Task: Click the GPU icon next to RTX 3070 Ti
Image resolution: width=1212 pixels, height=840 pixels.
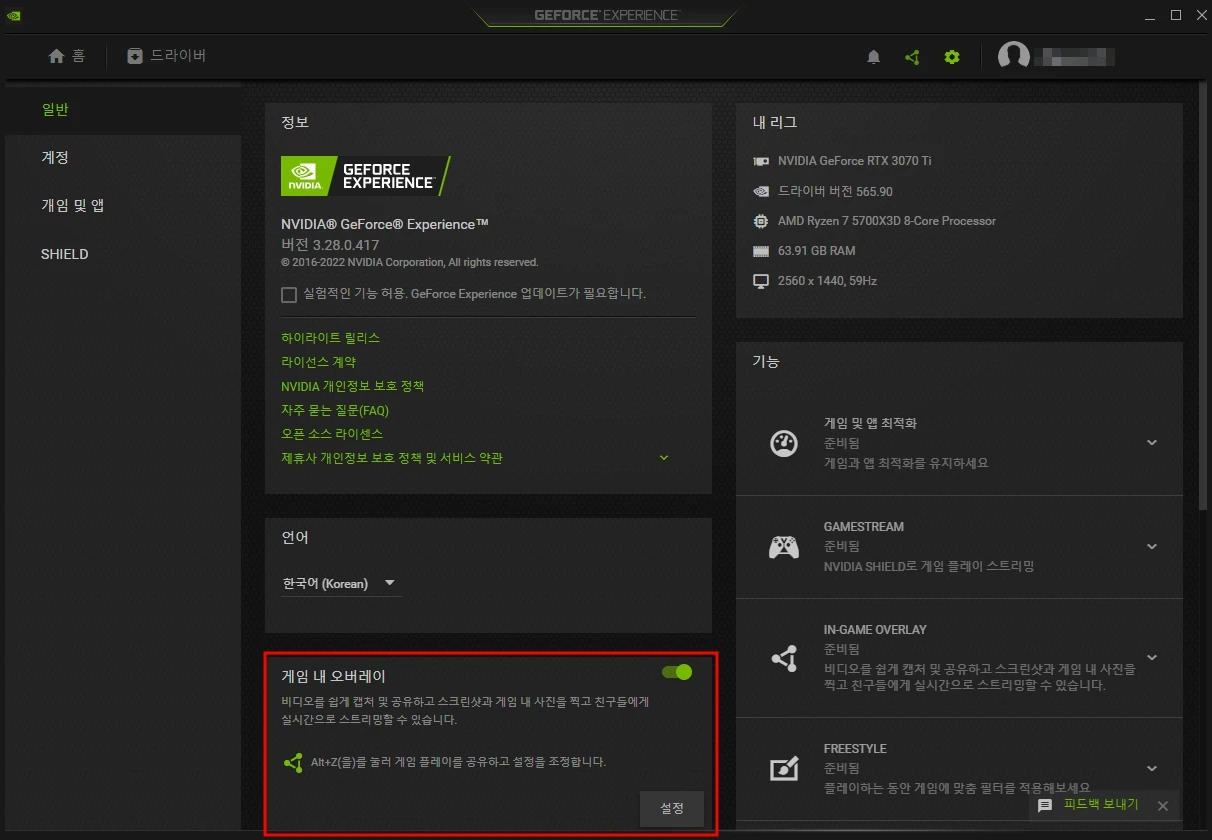Action: click(761, 161)
